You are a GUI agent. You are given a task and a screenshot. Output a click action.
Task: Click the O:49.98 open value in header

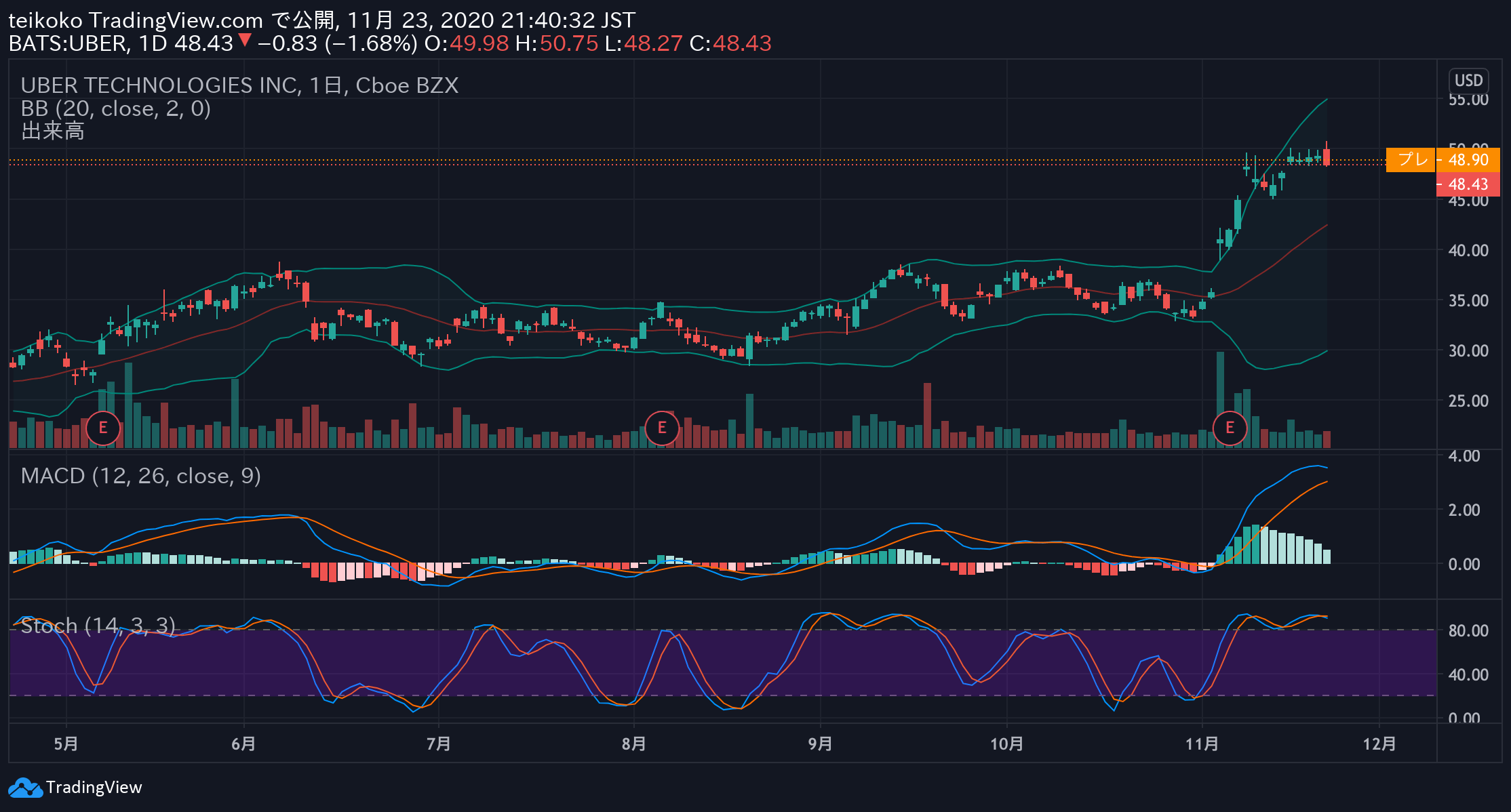(x=467, y=43)
